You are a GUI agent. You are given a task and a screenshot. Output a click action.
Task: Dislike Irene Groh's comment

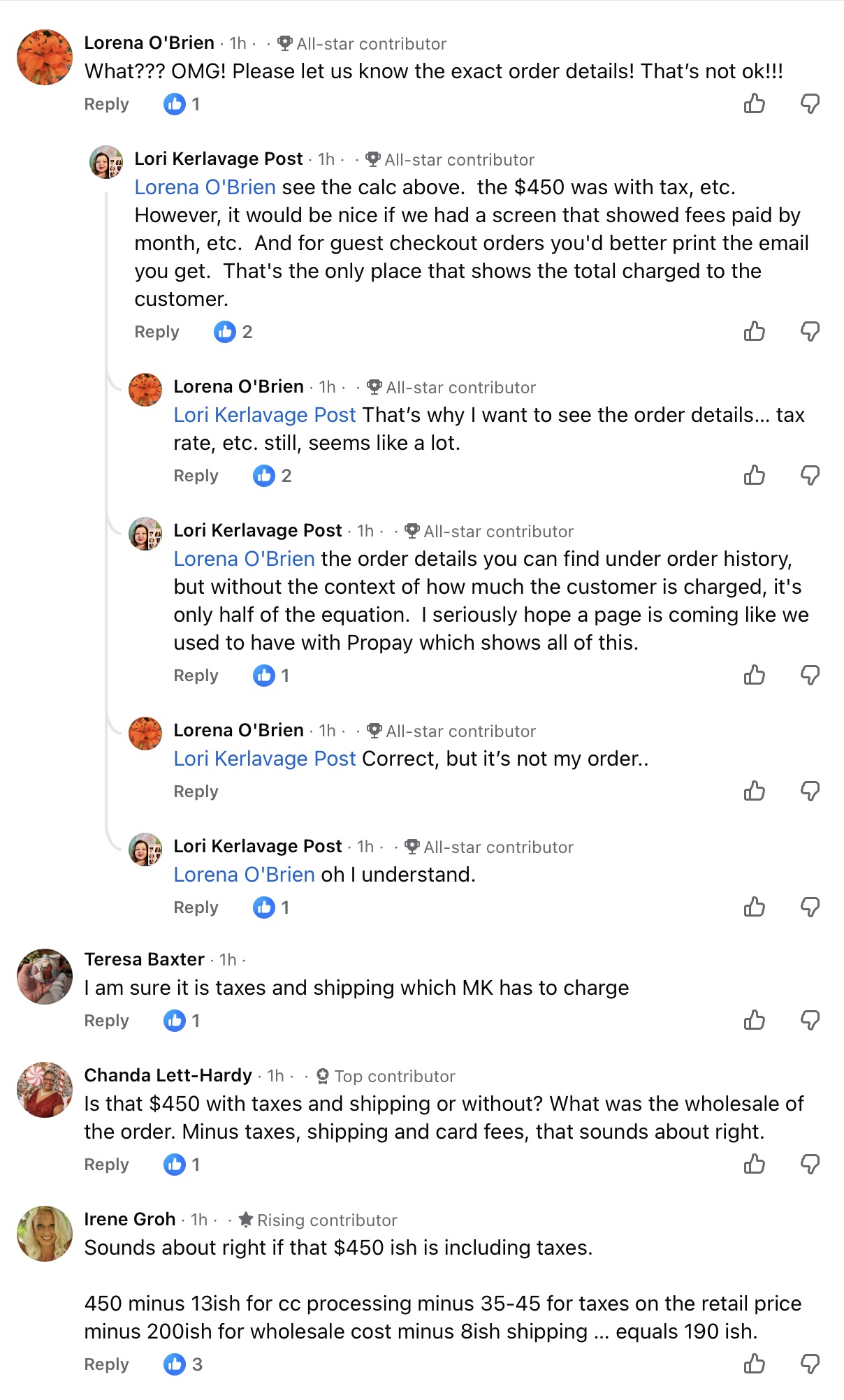tap(810, 1364)
